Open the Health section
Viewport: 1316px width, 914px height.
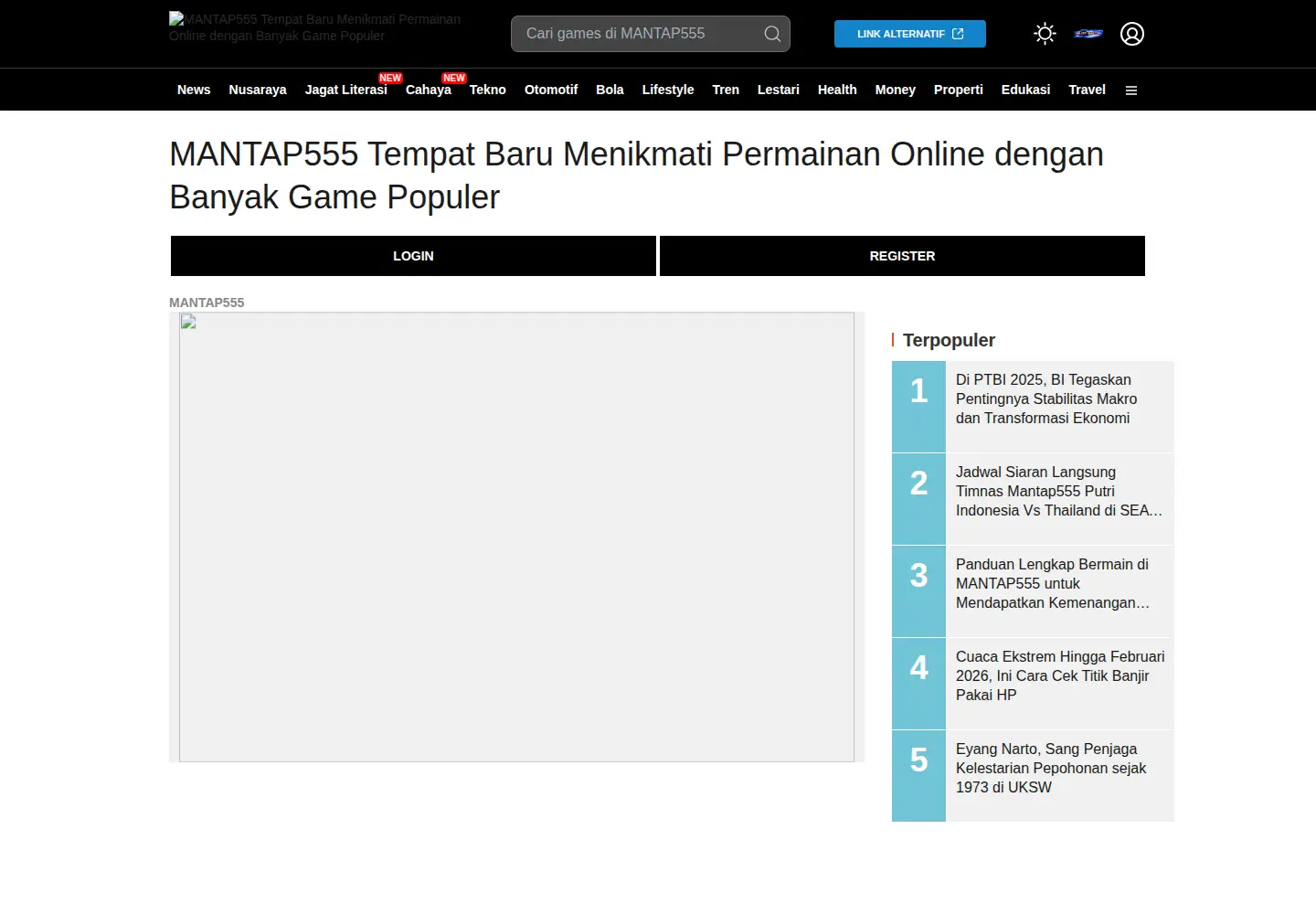point(837,90)
